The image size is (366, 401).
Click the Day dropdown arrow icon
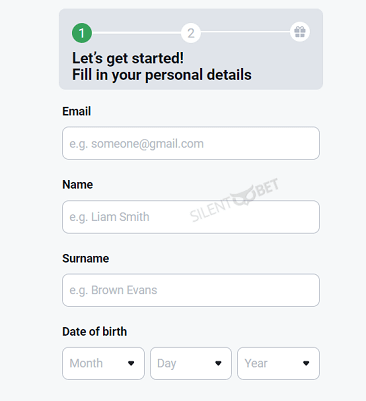tap(218, 363)
